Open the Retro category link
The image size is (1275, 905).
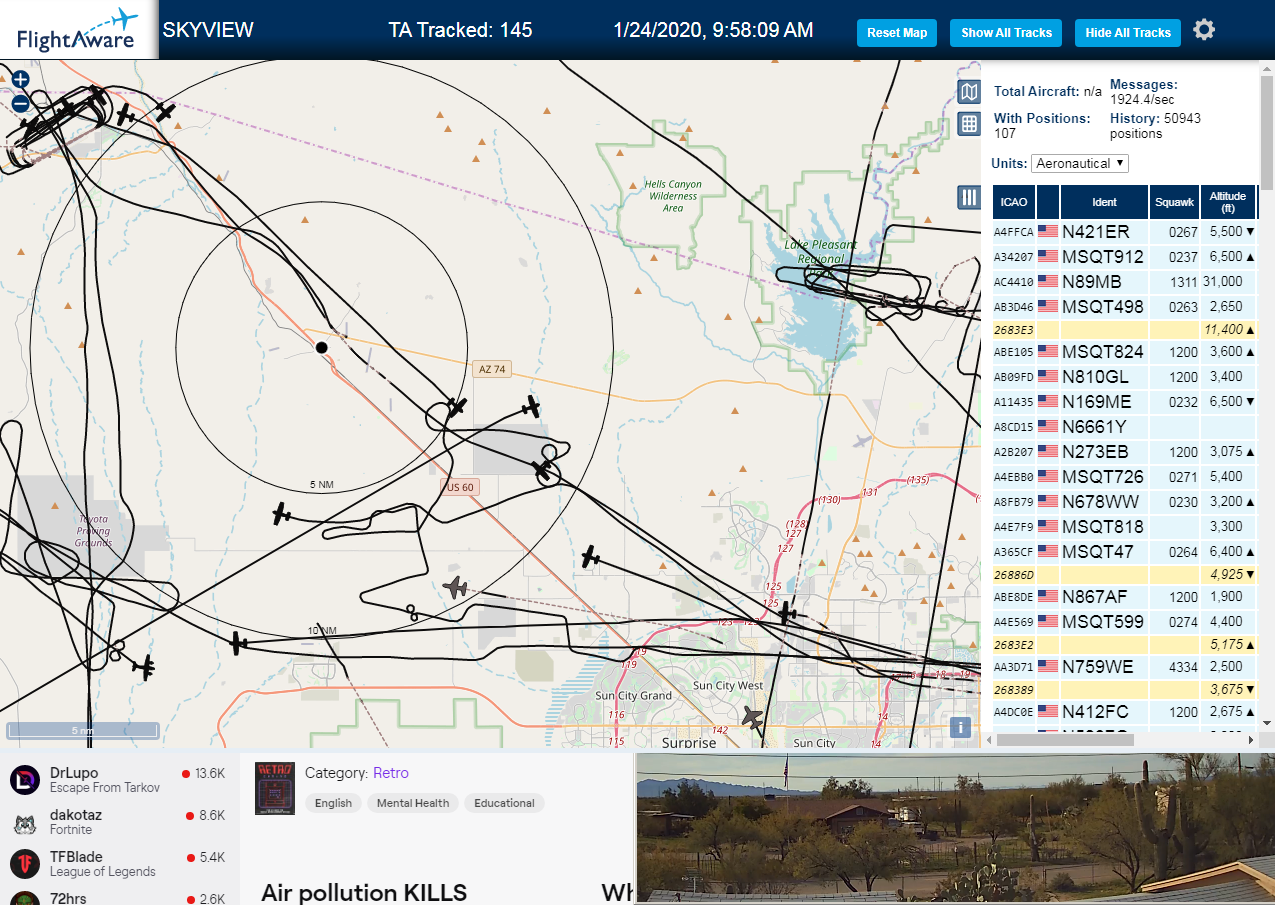pos(391,773)
